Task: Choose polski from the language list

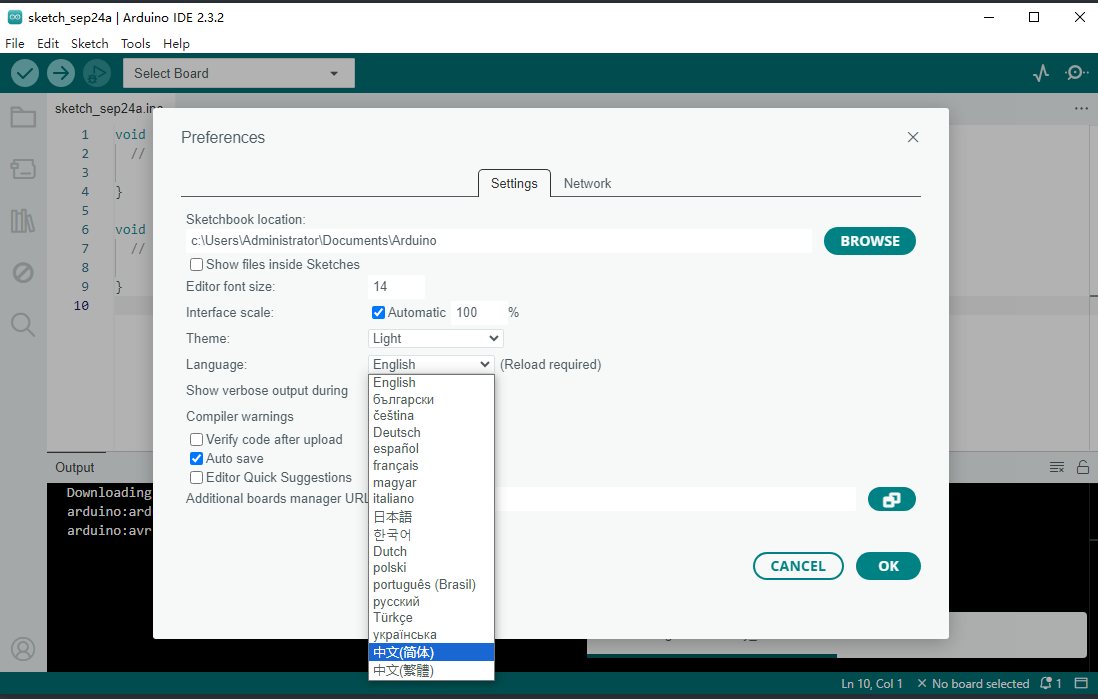Action: pos(431,568)
